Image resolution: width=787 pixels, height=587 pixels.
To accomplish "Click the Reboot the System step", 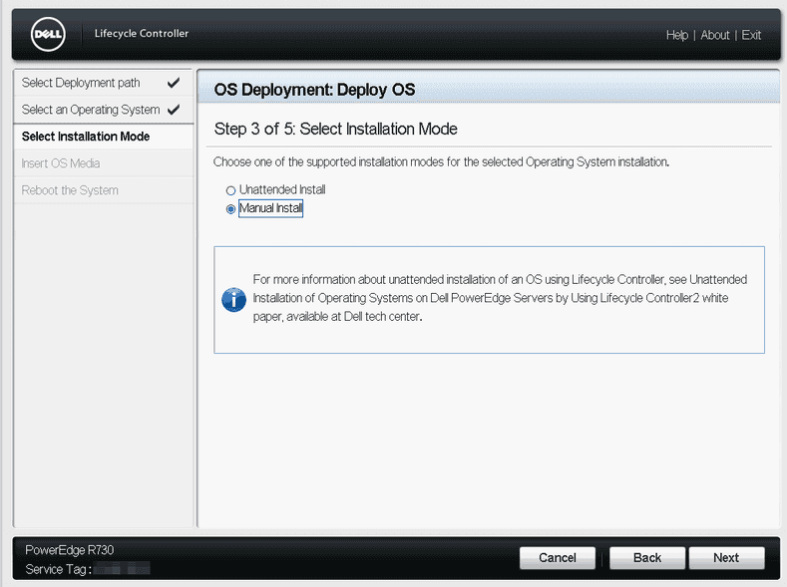I will tap(70, 191).
